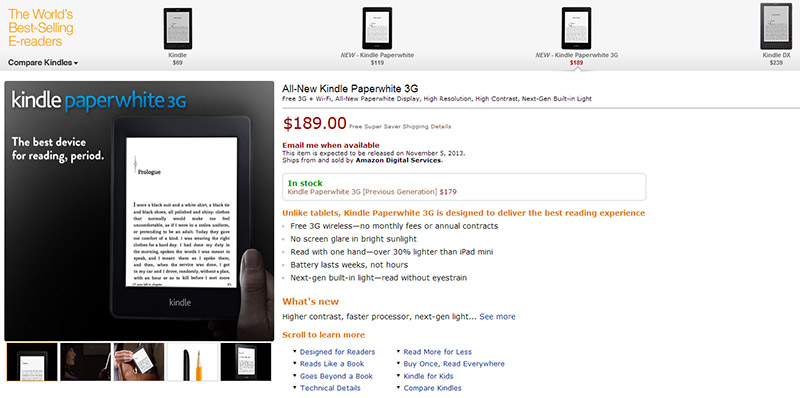Viewport: 800px width, 398px height.
Task: Select the Kindle Paperwhite 3G device image
Action: 576,29
